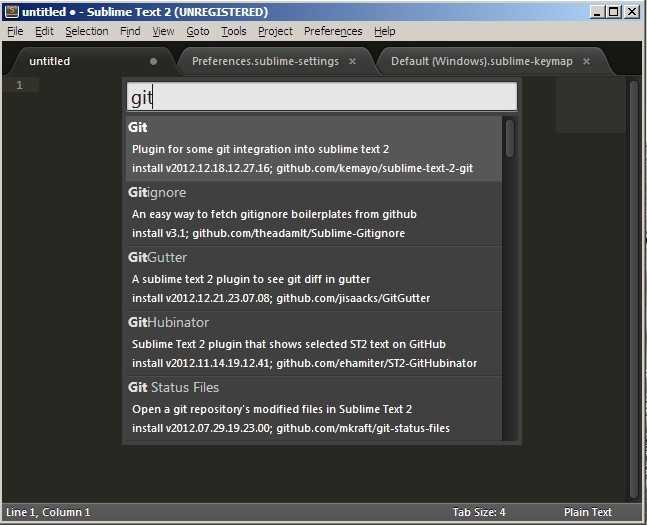Close the Default (Windows).sublime-keymap tab
The height and width of the screenshot is (525, 647).
coord(586,61)
